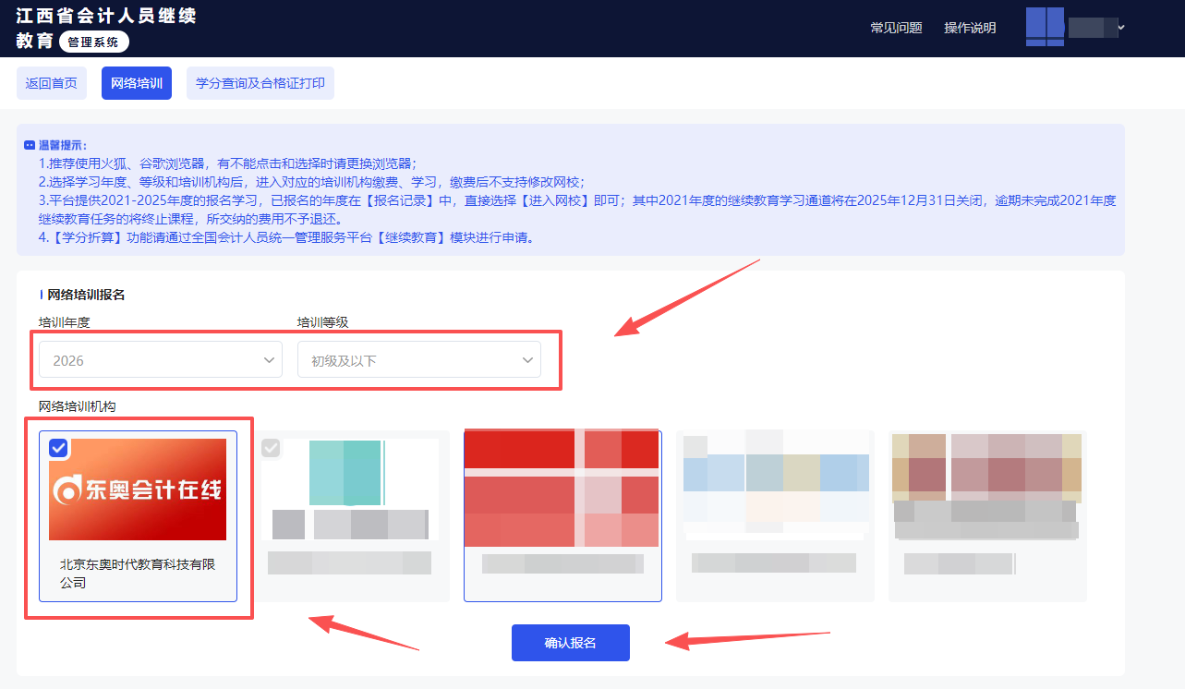Check the second institution card's checkbox
This screenshot has height=689, width=1185.
coord(271,448)
